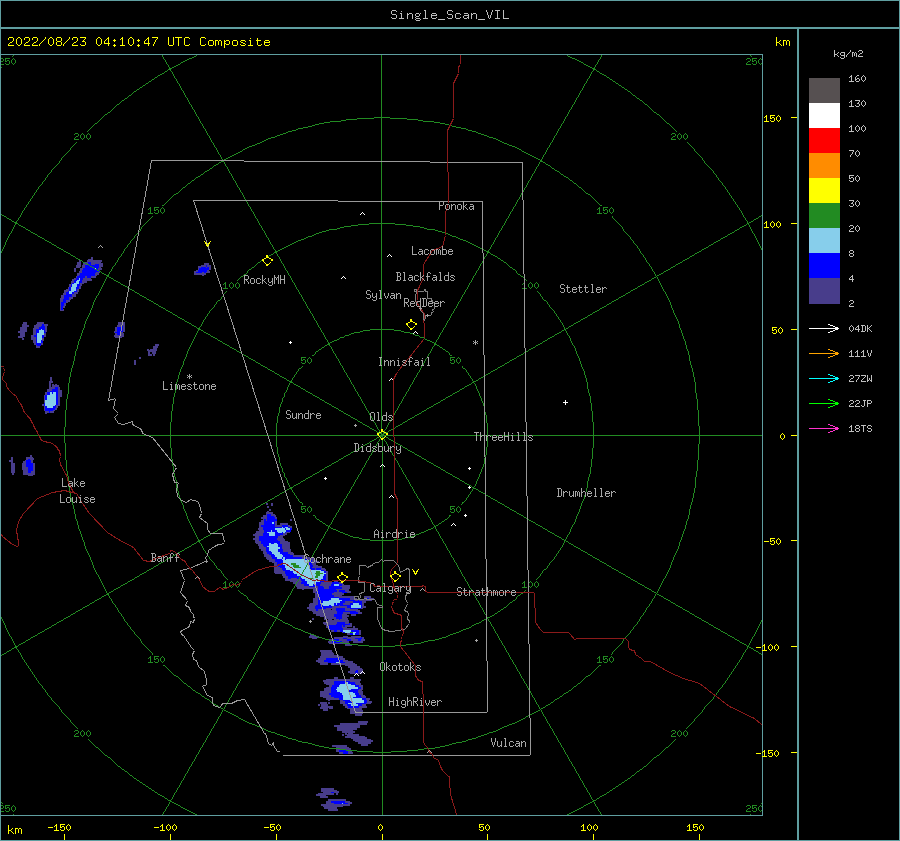The image size is (900, 841).
Task: Click the 18TS legend label
Action: [860, 428]
